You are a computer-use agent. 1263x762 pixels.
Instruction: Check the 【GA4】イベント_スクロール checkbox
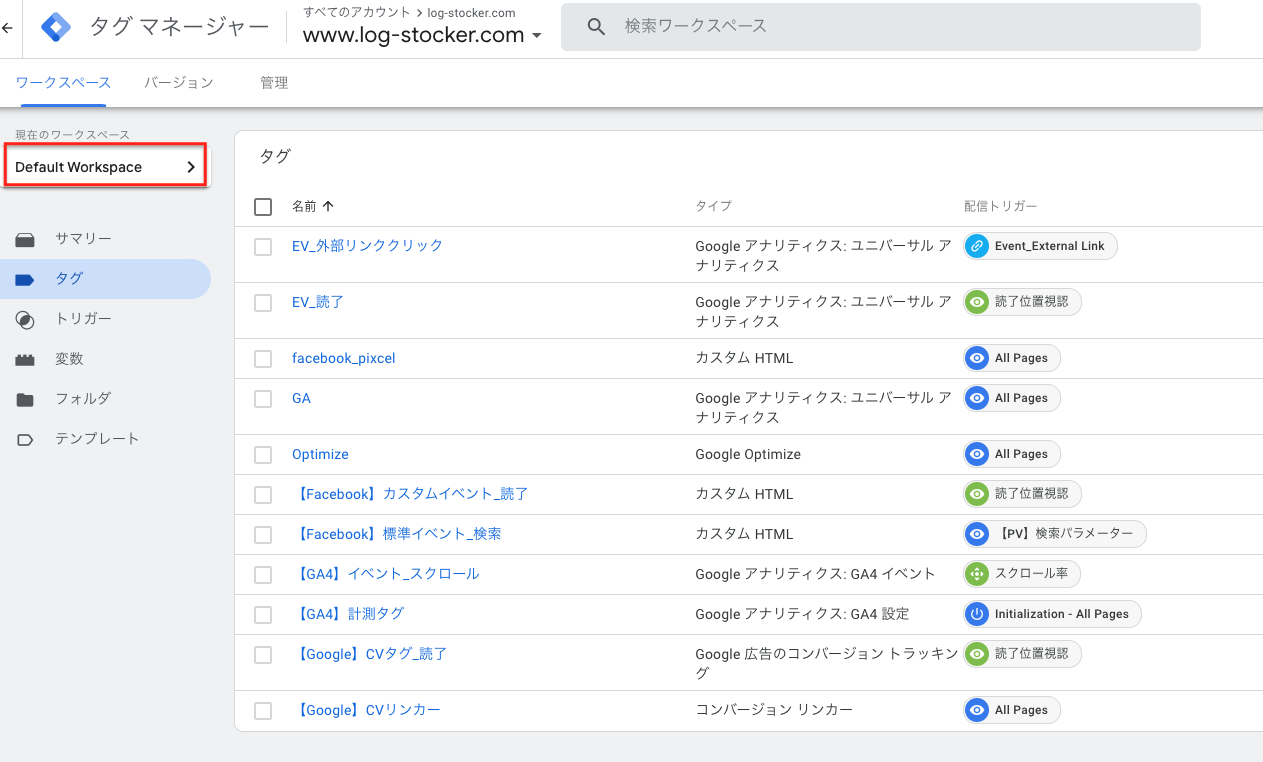tap(263, 574)
